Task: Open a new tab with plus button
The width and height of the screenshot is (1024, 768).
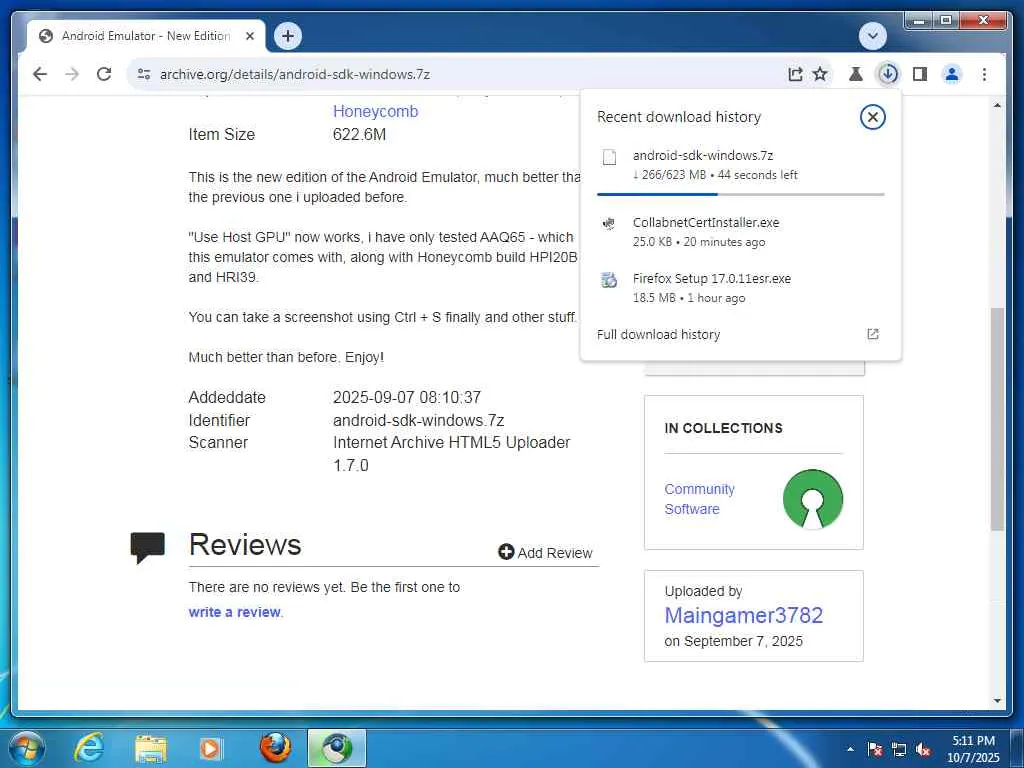Action: (x=288, y=36)
